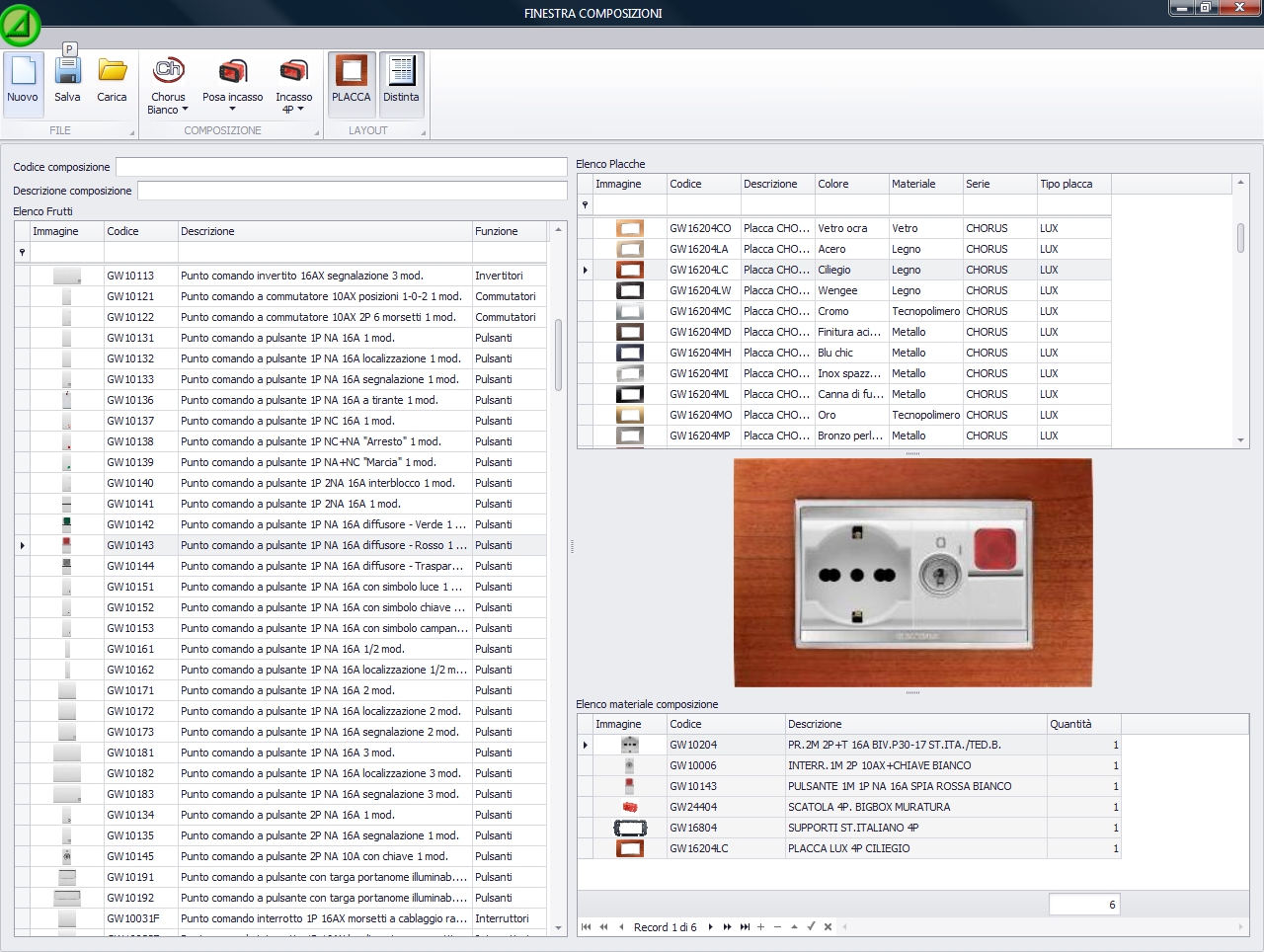Select the Vetro ocra plate thumbnail
Image resolution: width=1264 pixels, height=952 pixels.
[630, 228]
